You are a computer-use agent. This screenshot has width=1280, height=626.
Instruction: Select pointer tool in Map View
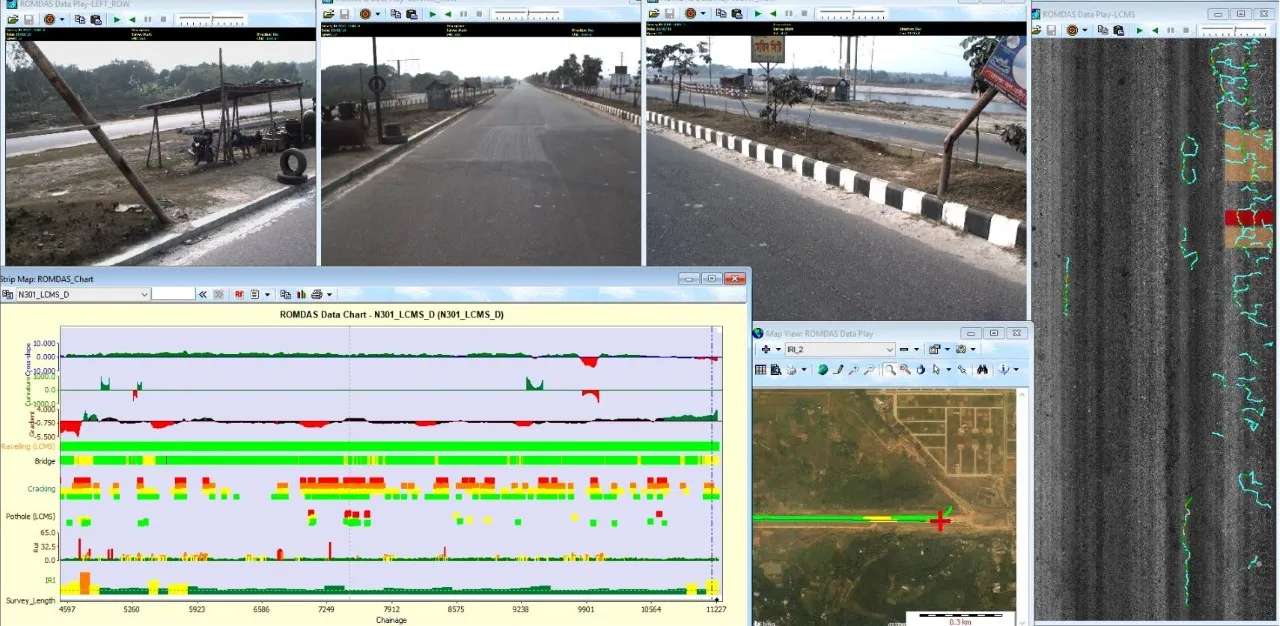point(936,370)
